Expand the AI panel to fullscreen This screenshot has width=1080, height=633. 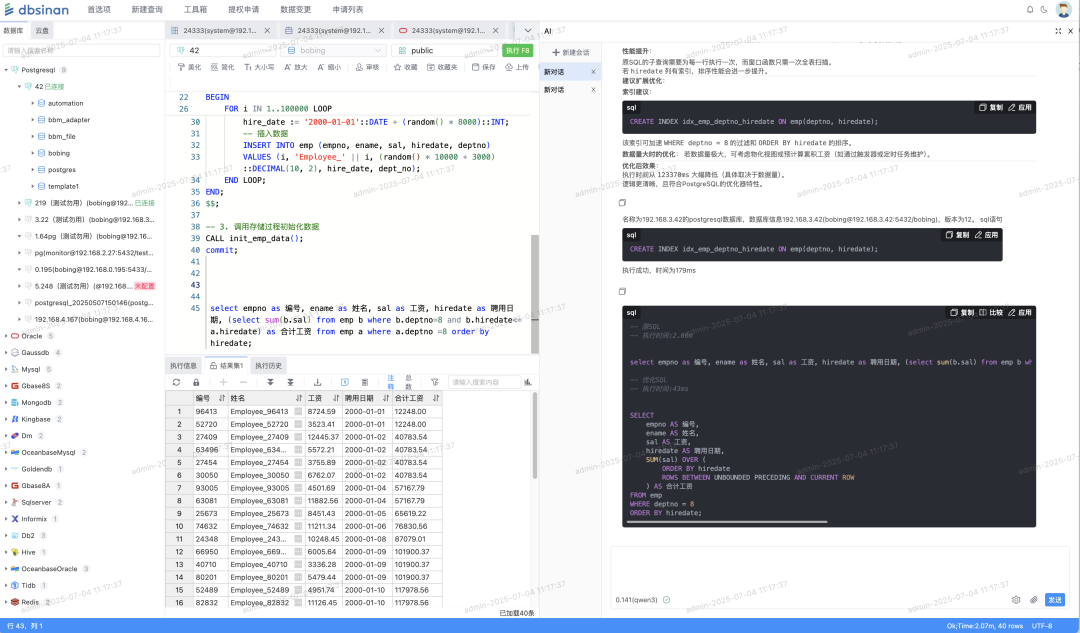click(x=1058, y=31)
